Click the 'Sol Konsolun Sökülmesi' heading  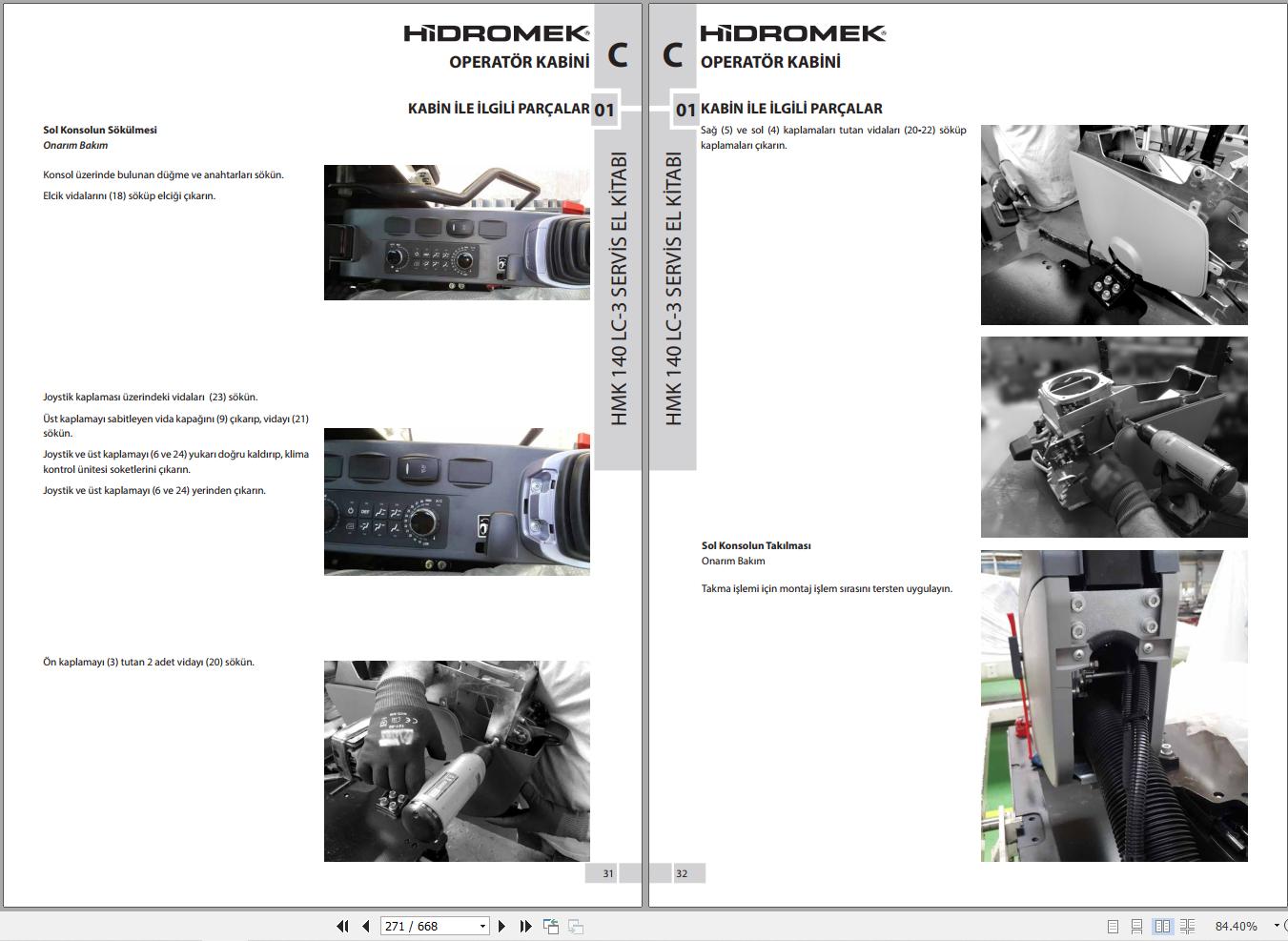coord(100,130)
